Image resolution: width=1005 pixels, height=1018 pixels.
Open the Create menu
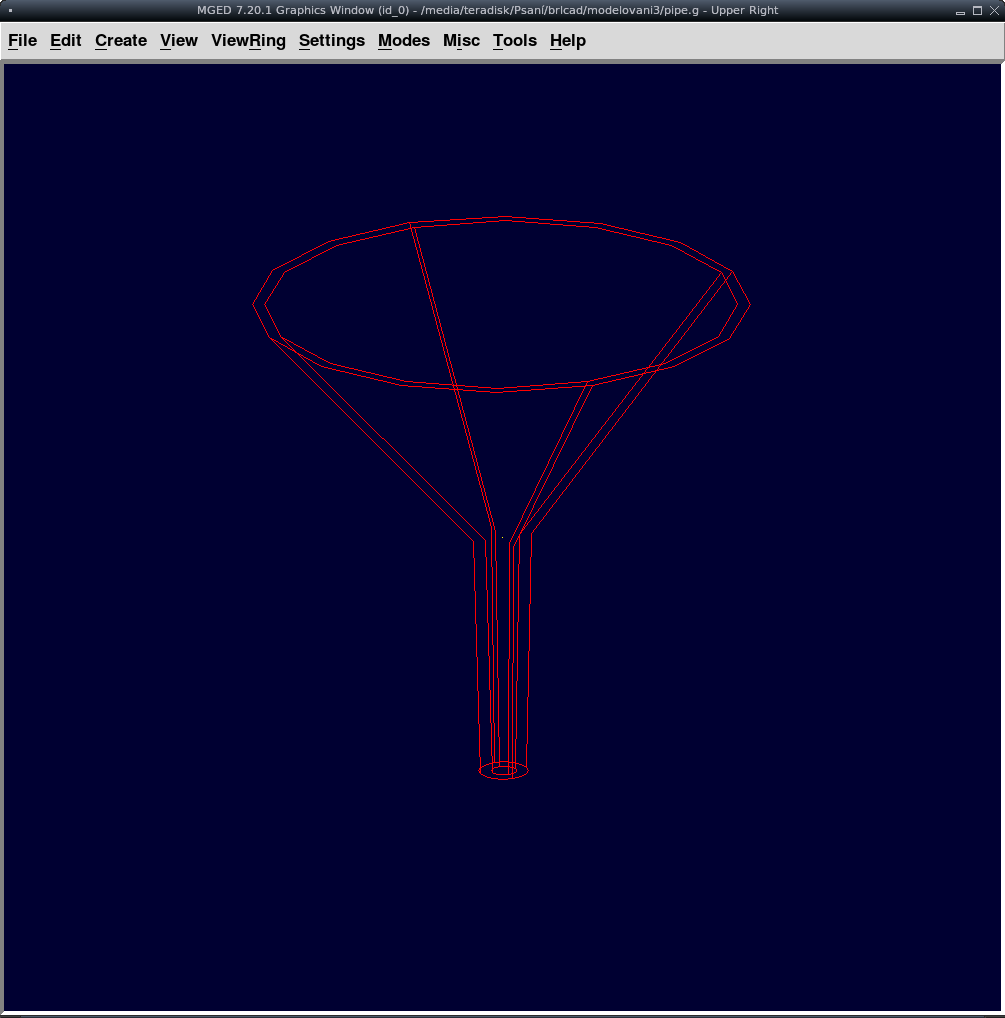click(121, 41)
